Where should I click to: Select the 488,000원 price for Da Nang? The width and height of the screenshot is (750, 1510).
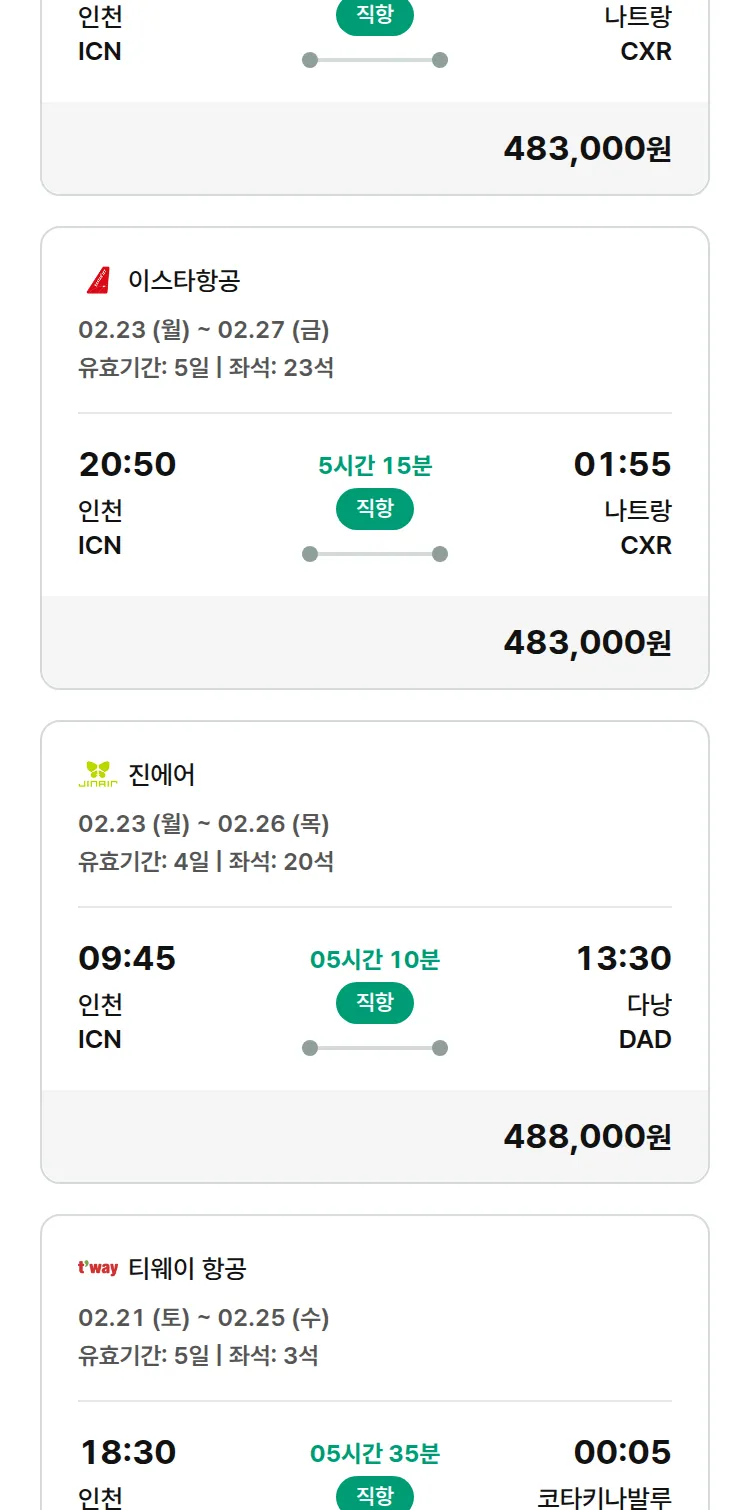point(587,1136)
